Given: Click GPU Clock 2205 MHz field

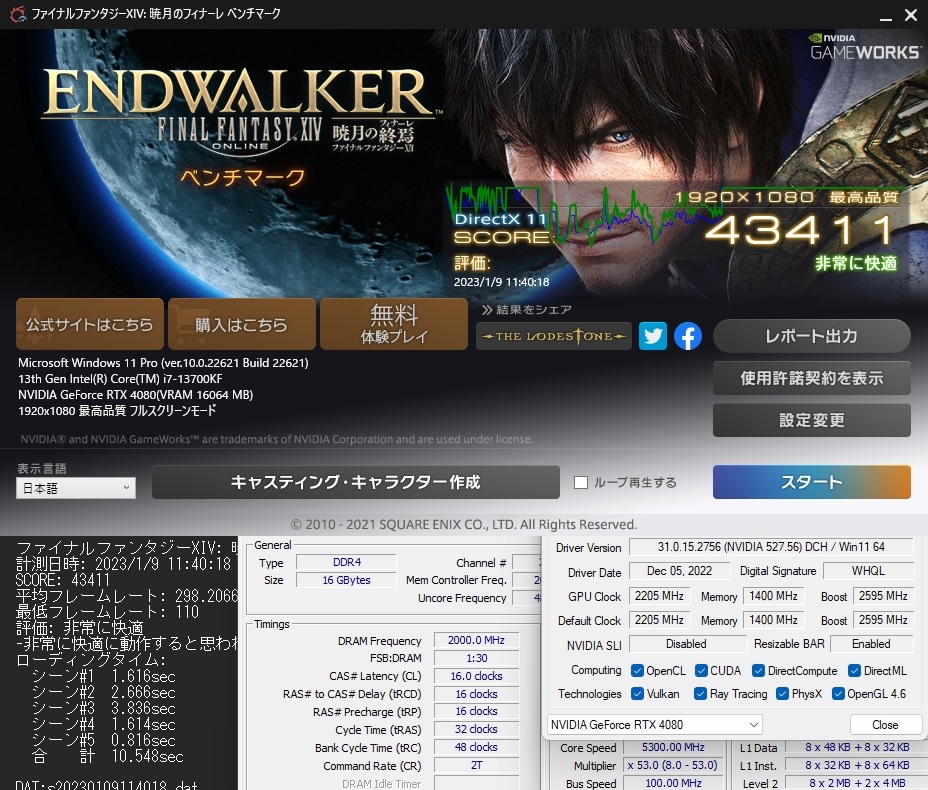Looking at the screenshot, I should (x=659, y=596).
